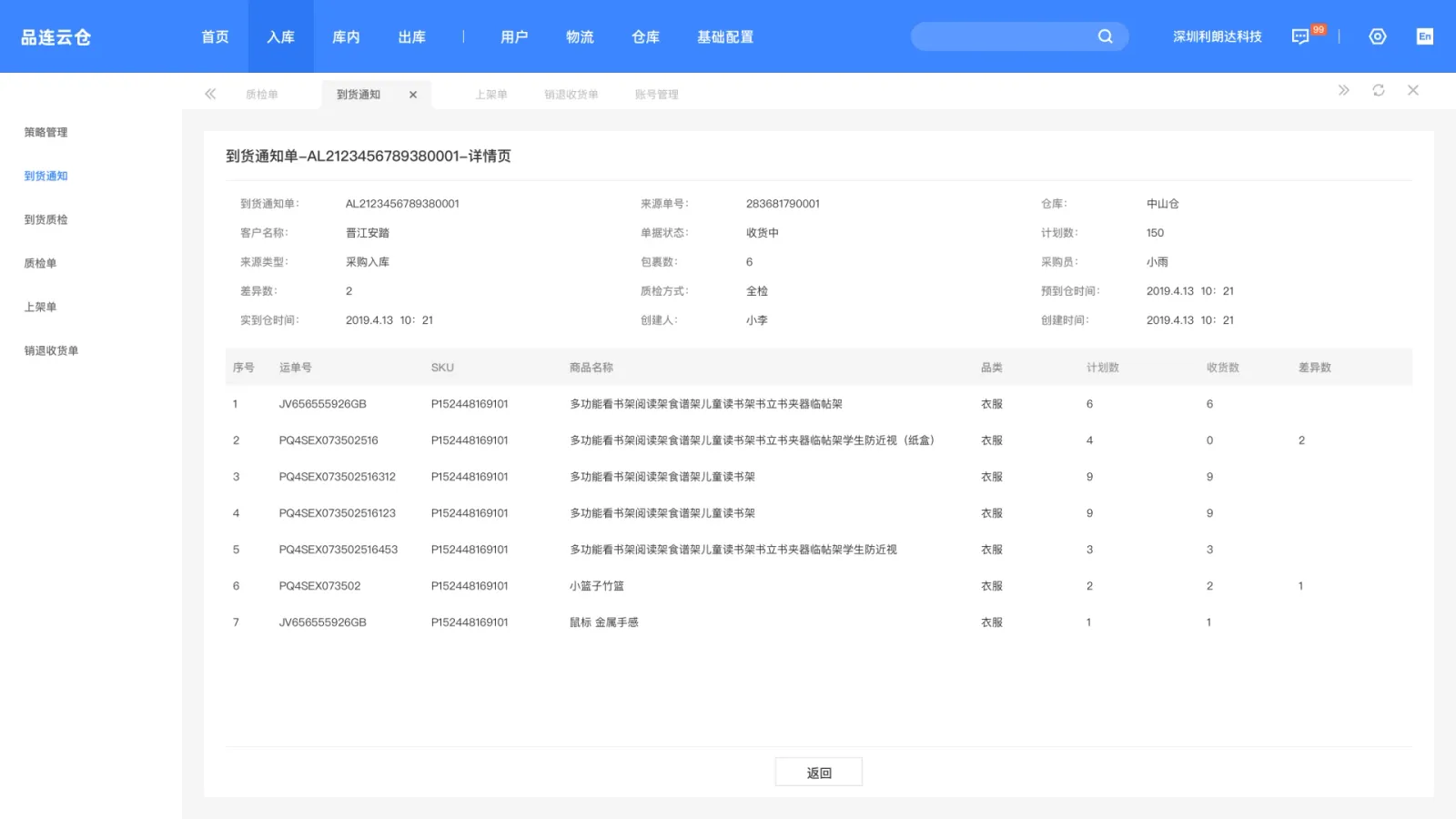Click the 深圳利朗达科技 account name
The image size is (1456, 819).
coord(1218,36)
